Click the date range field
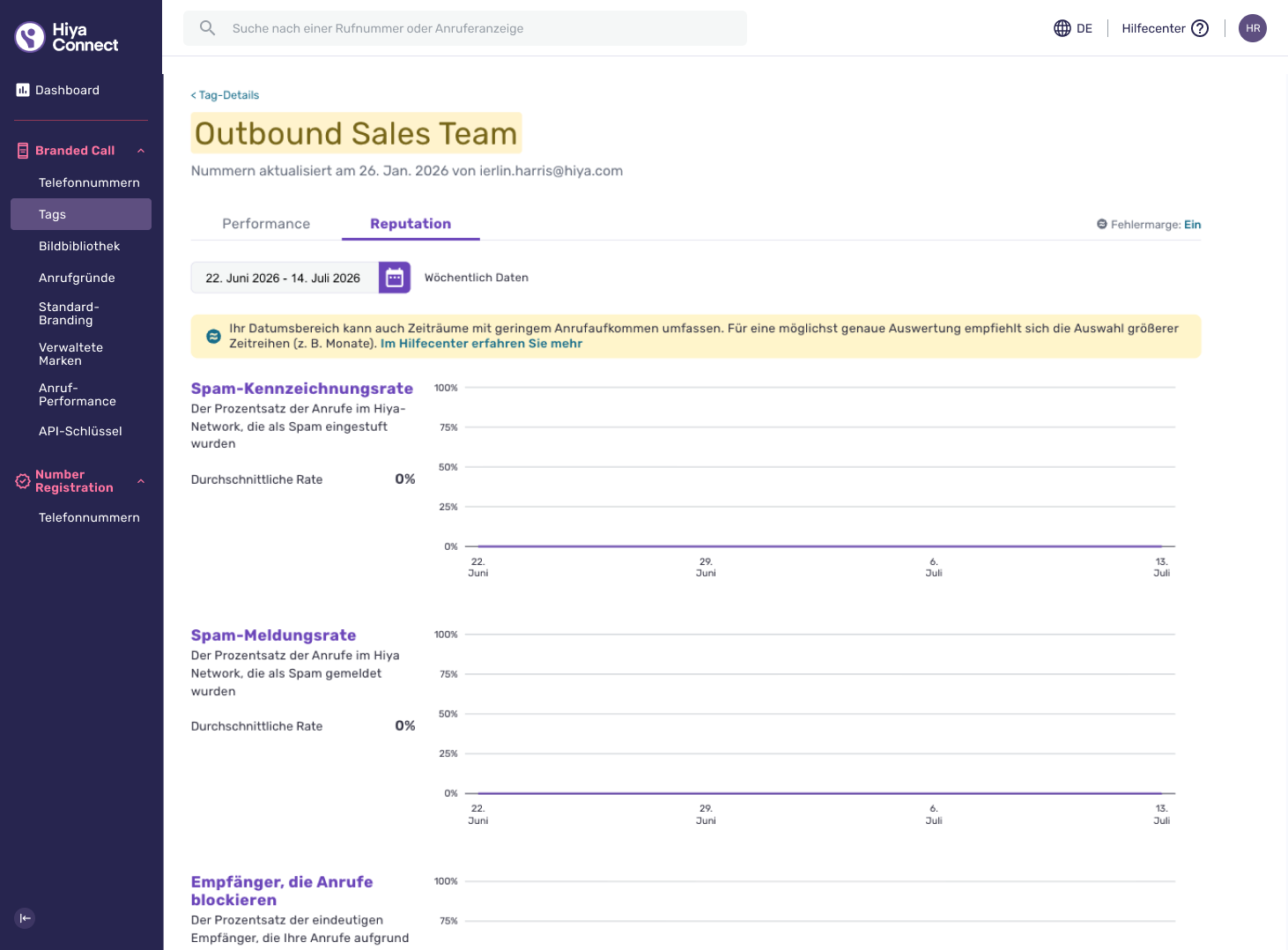This screenshot has width=1288, height=950. [285, 278]
